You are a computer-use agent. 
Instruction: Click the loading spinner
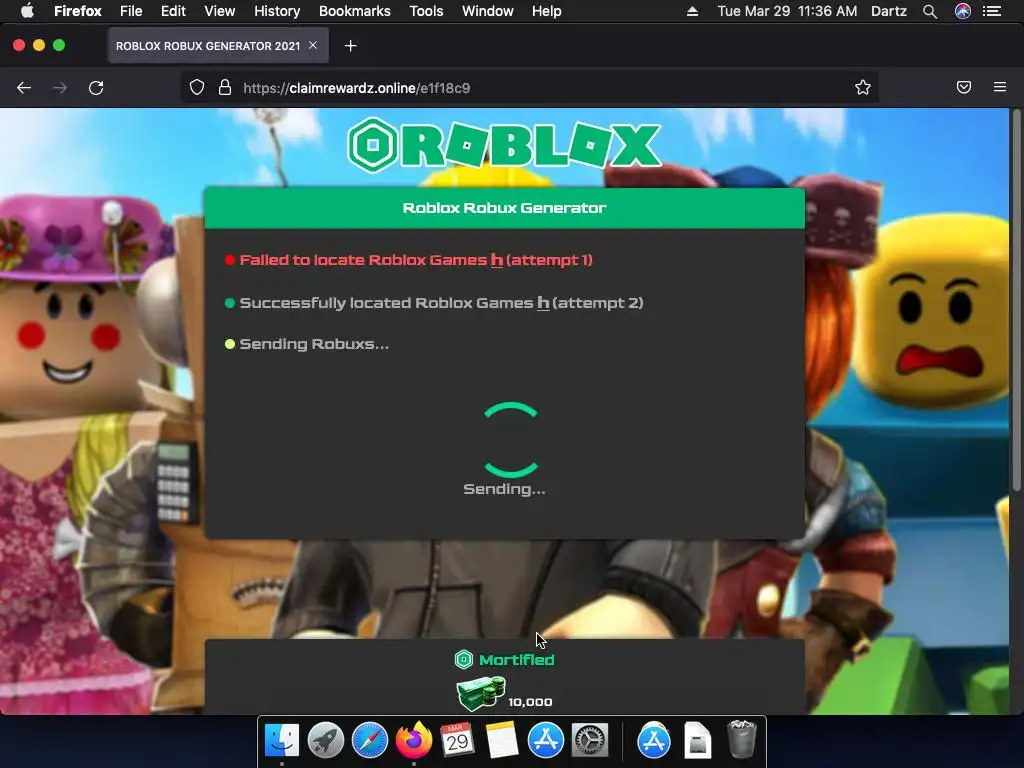pos(511,440)
